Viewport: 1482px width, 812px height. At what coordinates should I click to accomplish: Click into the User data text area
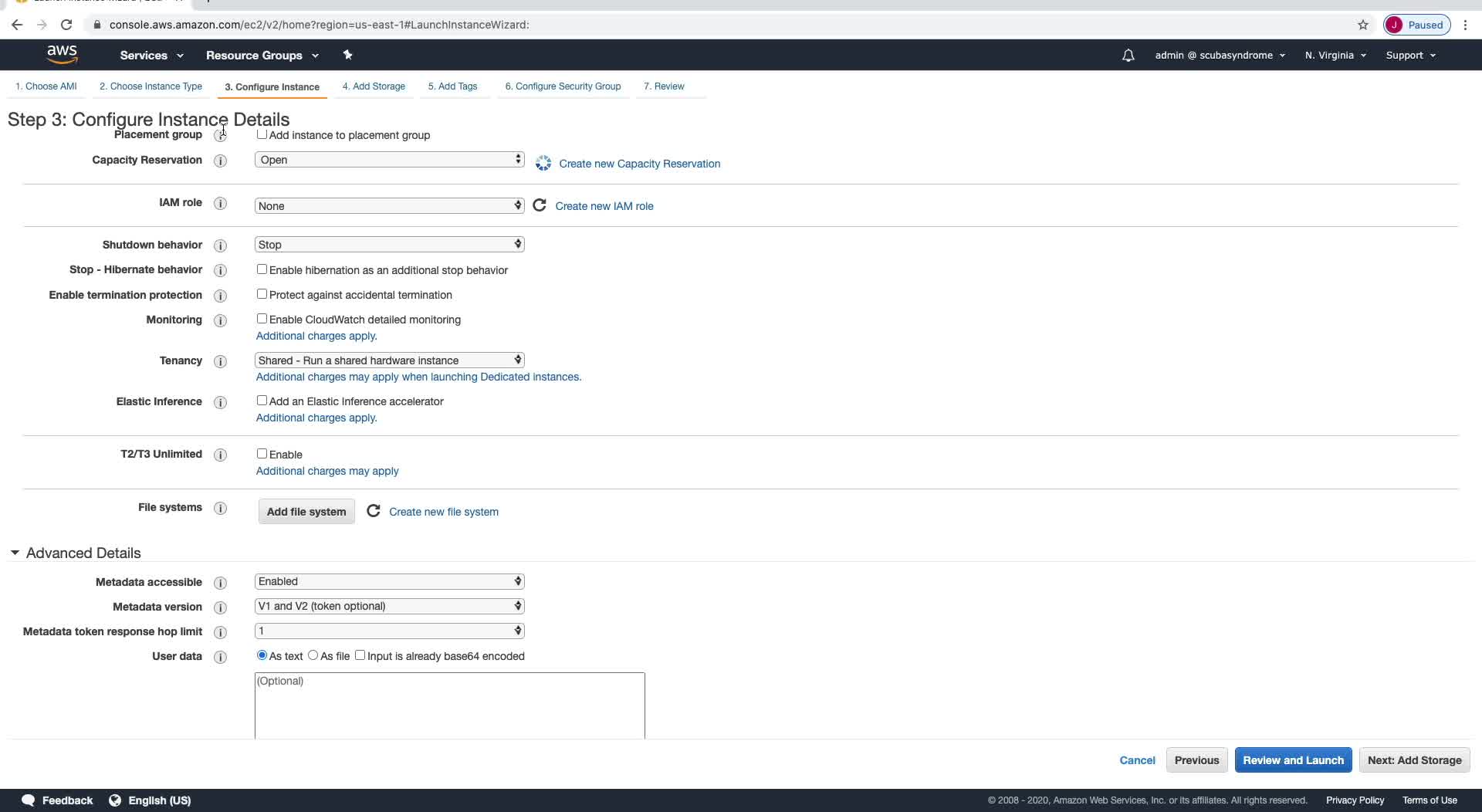[449, 705]
